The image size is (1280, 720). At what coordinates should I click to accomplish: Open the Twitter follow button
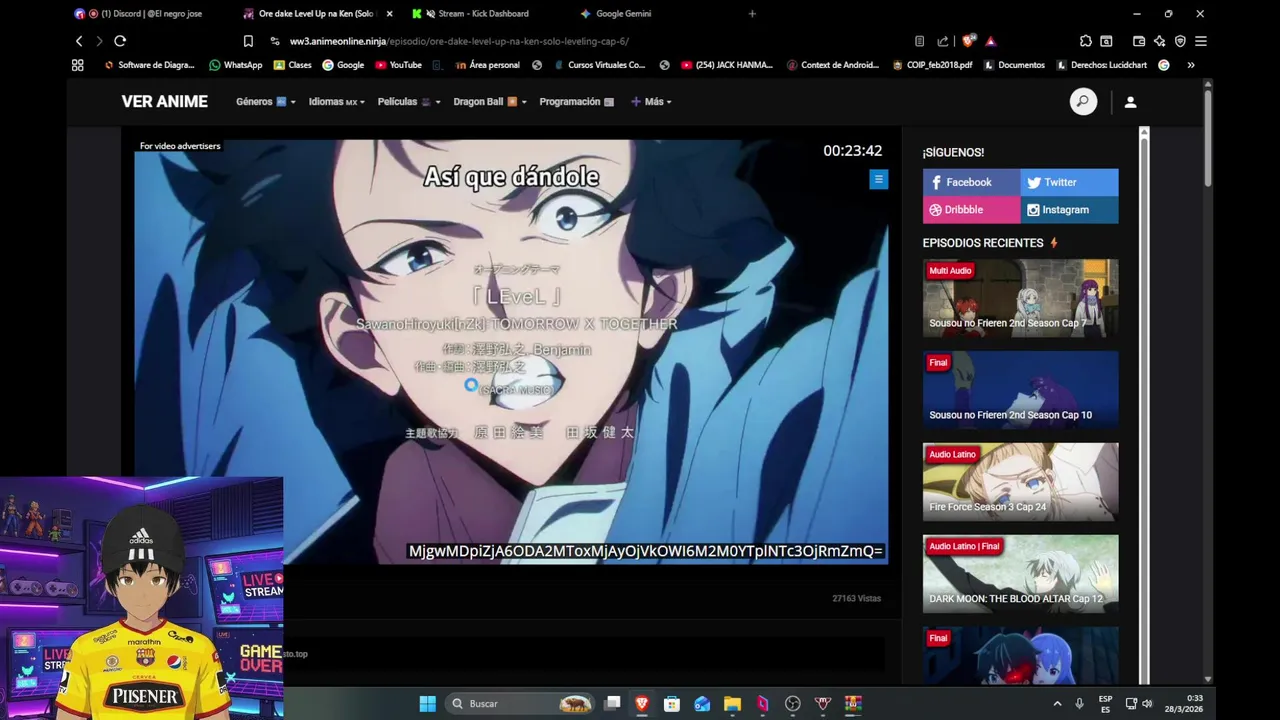coord(1069,182)
